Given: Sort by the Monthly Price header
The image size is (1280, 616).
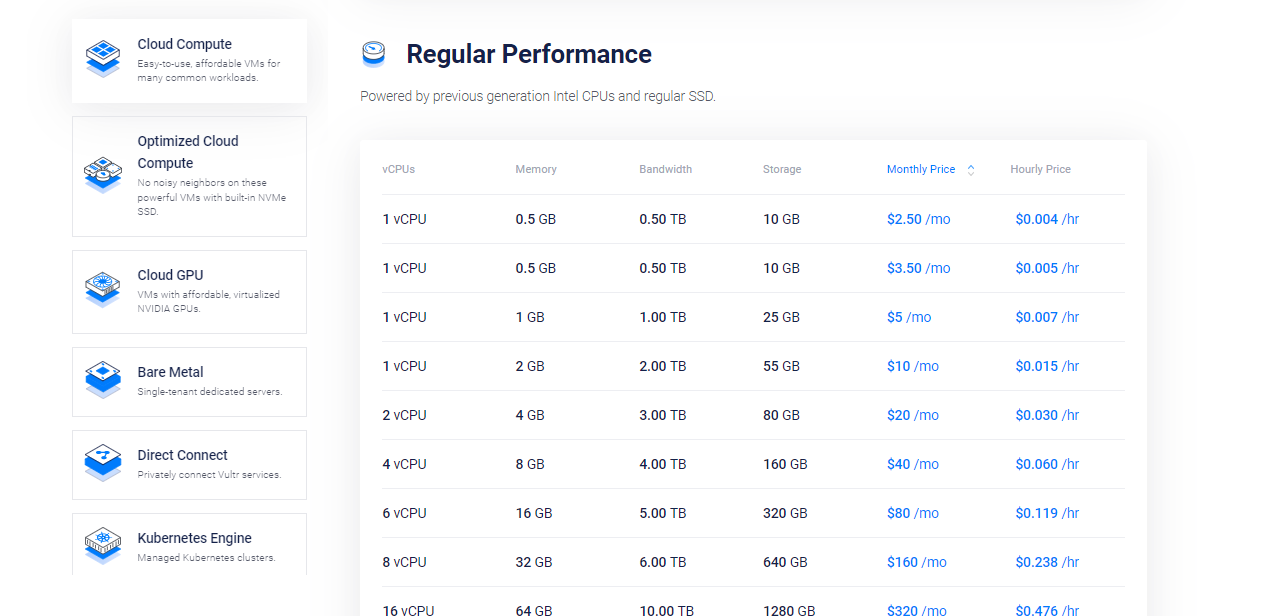Looking at the screenshot, I should click(921, 170).
